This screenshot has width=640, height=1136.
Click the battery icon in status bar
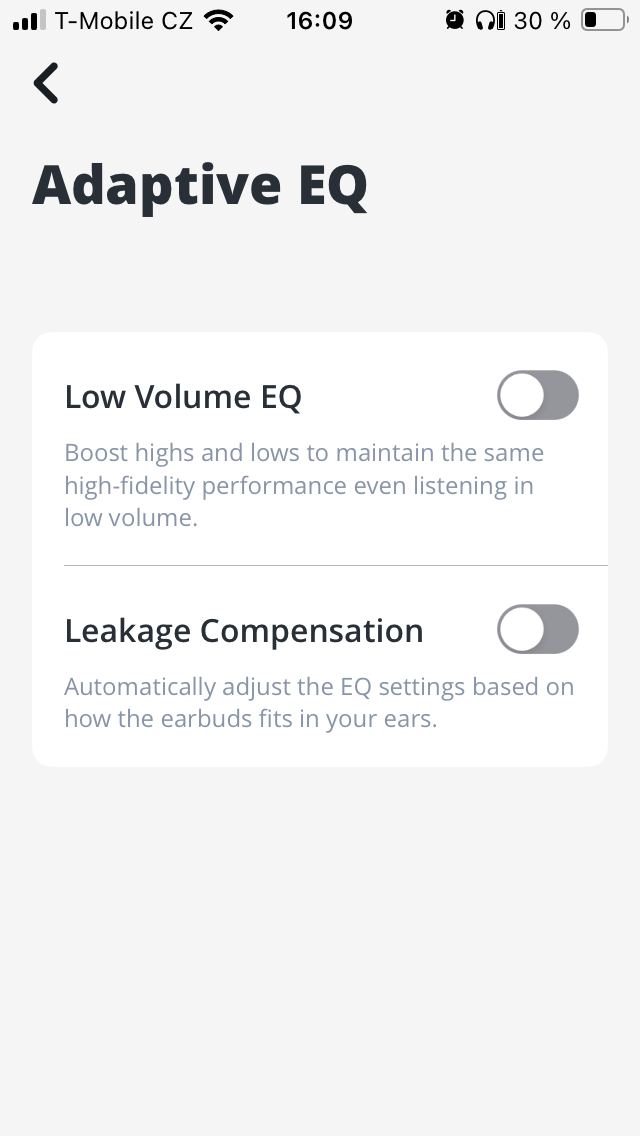coord(602,20)
